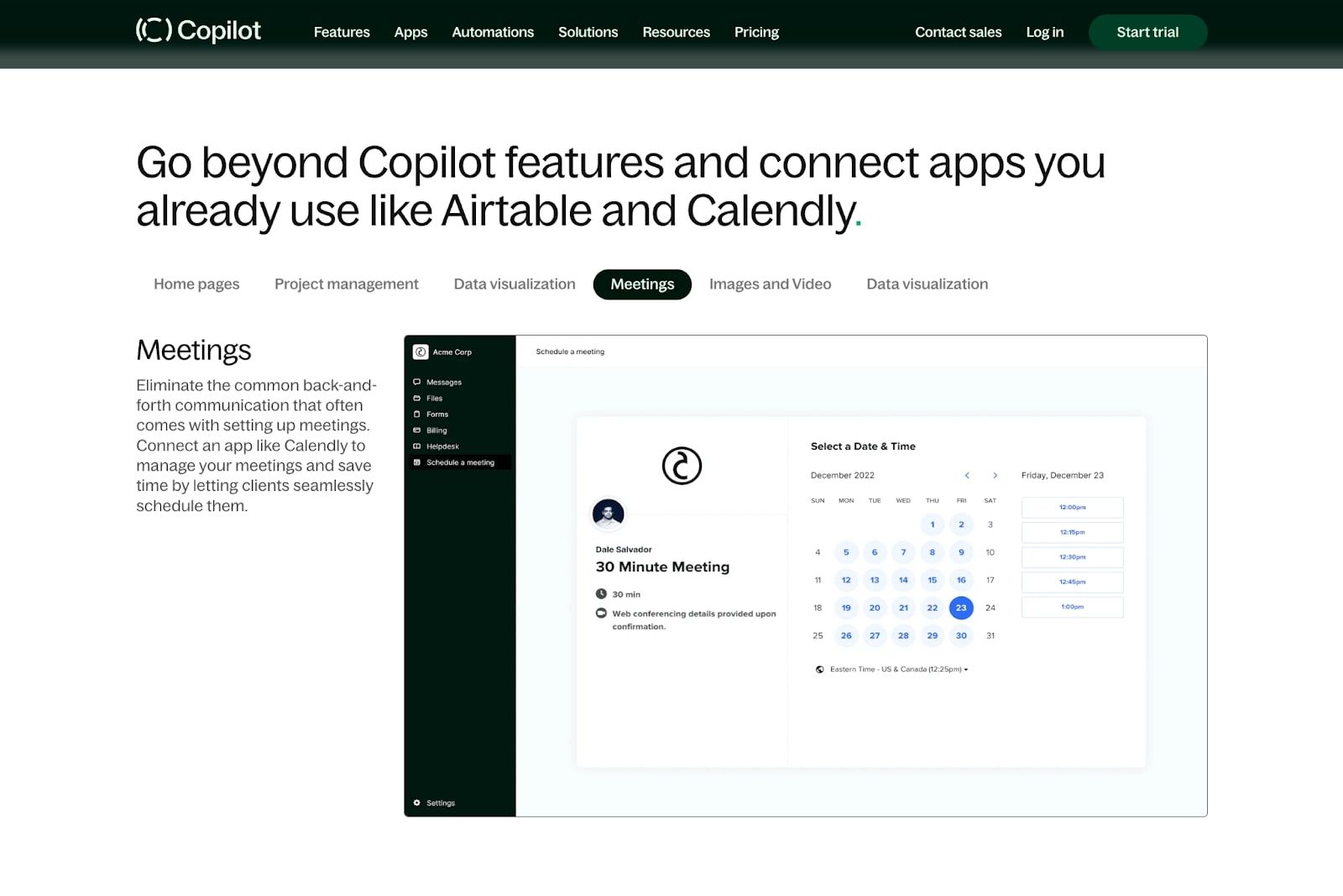
Task: Select December 23 on the calendar
Action: 961,607
